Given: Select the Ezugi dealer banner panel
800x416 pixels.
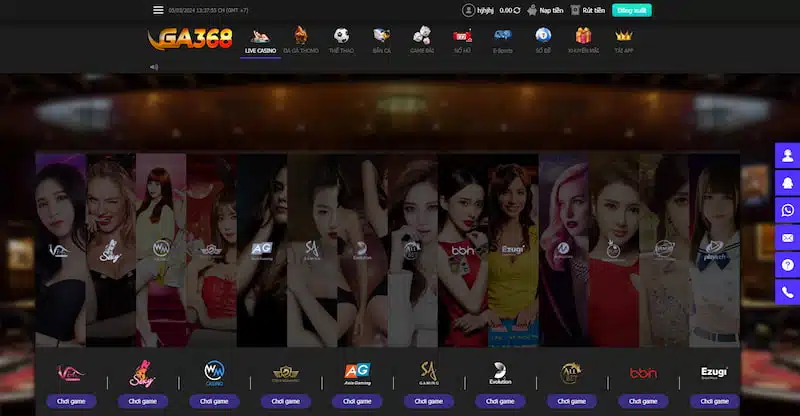Looking at the screenshot, I should coord(513,250).
